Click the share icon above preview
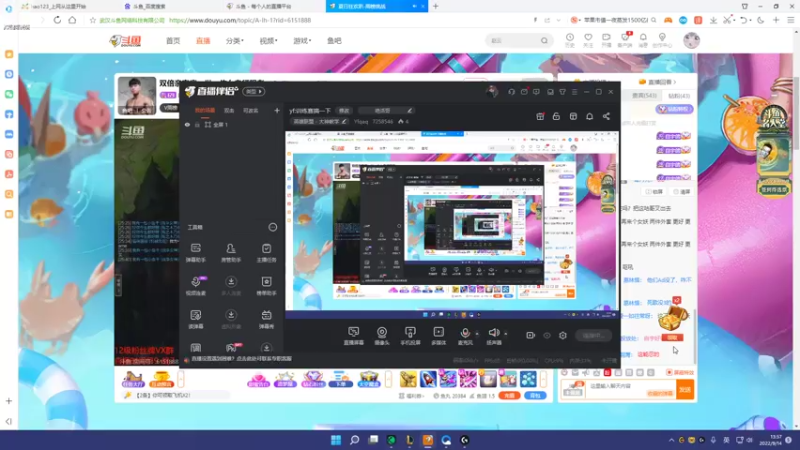Image resolution: width=800 pixels, height=450 pixels. coord(606,116)
